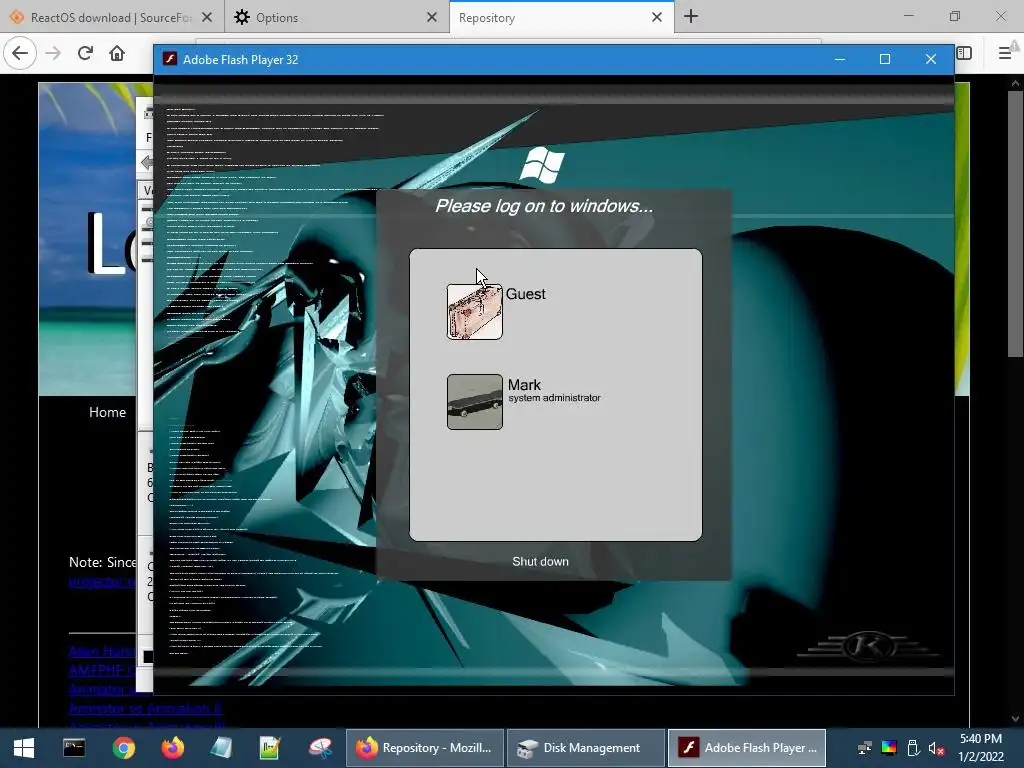Screen dimensions: 1024x768
Task: Open the Firefox hamburger menu
Action: 1005,53
